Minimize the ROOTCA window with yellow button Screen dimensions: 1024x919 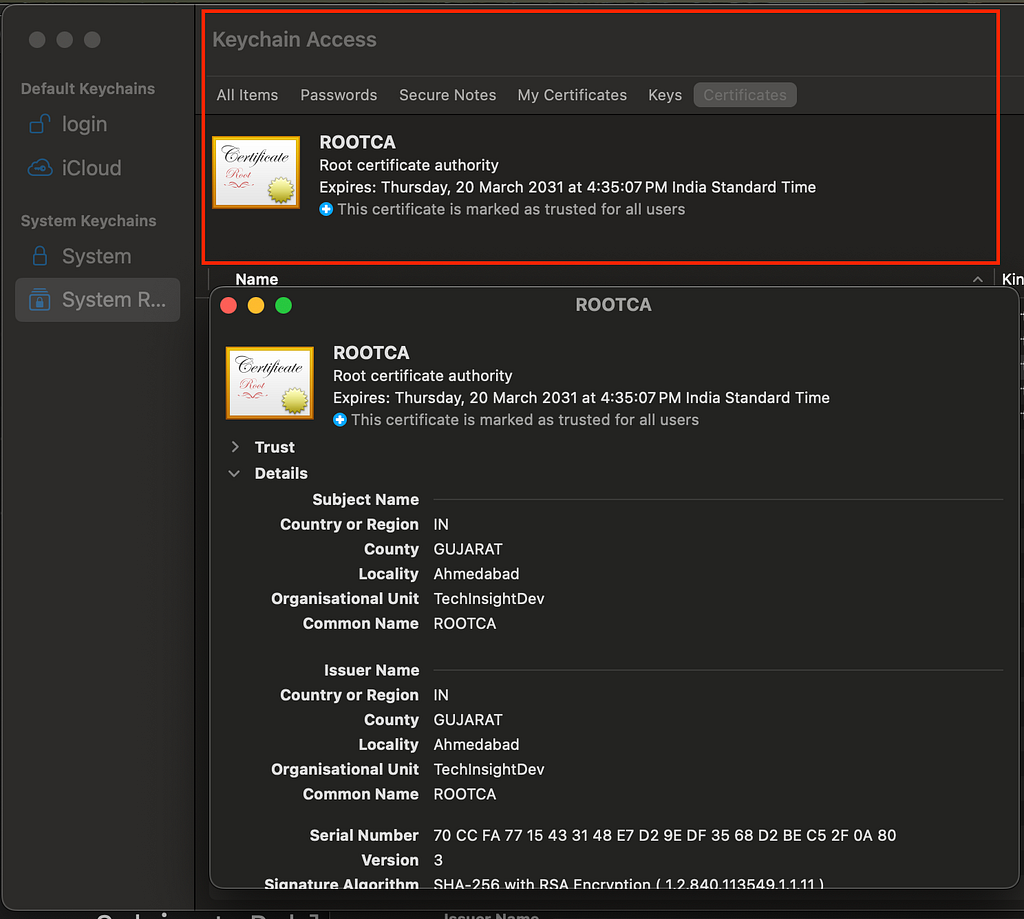[x=256, y=306]
